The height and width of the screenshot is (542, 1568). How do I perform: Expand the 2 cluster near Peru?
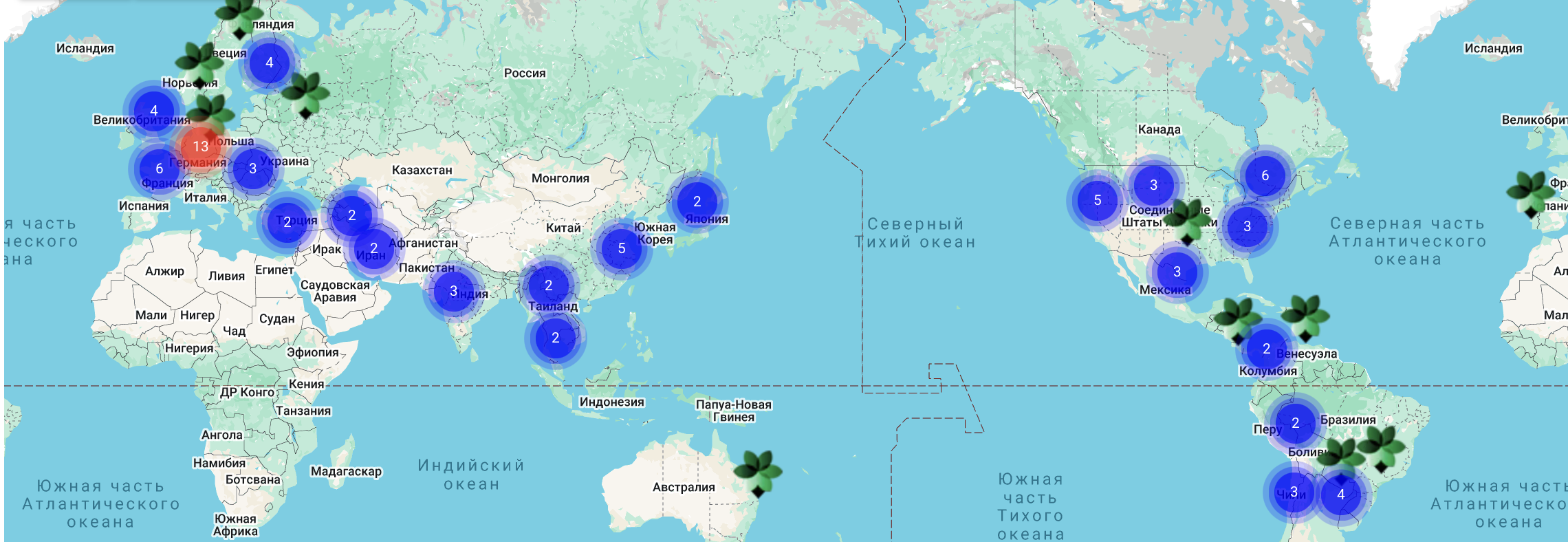point(1295,423)
